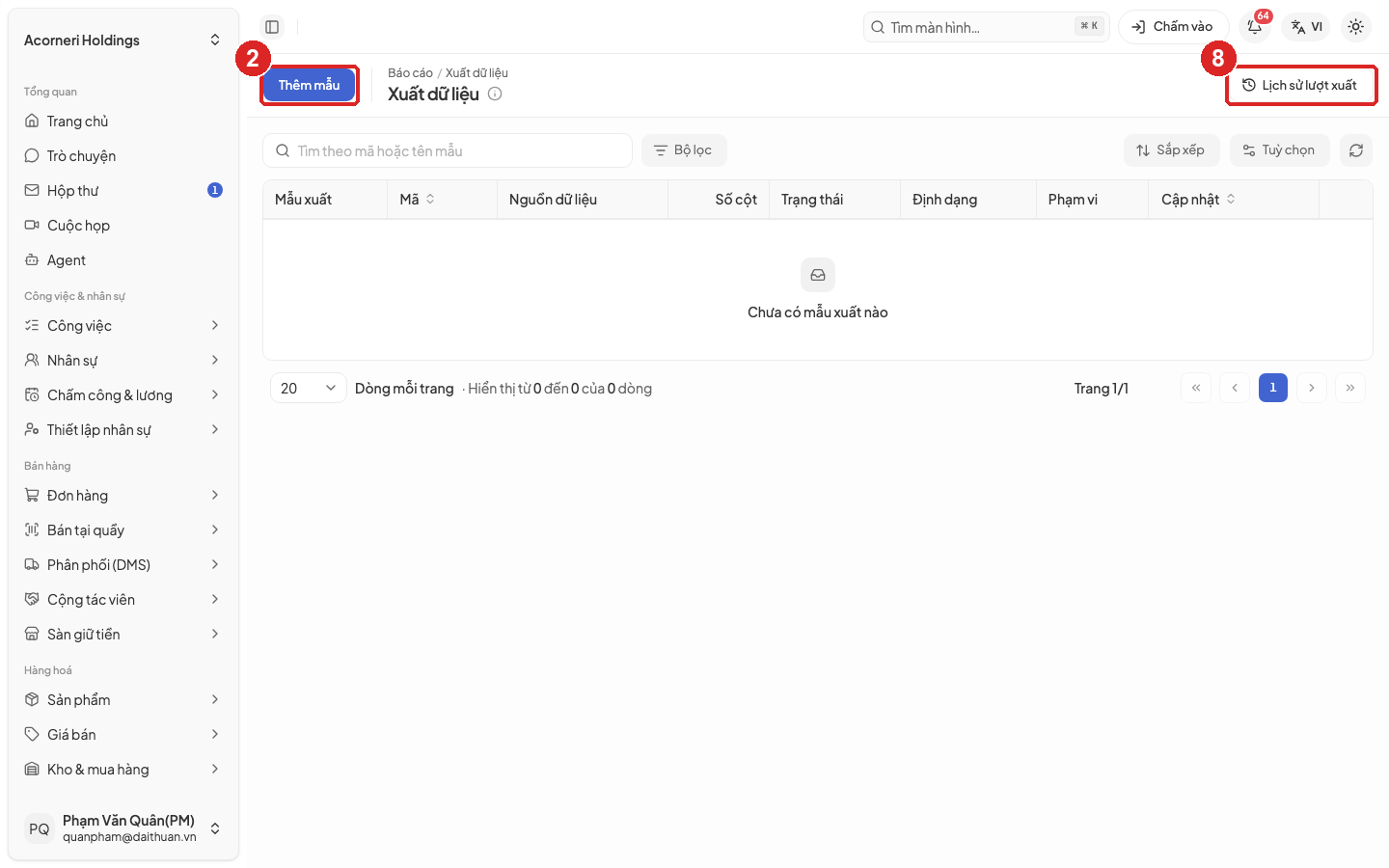The width and height of the screenshot is (1389, 868).
Task: Expand Giá bán menu
Action: pos(123,735)
